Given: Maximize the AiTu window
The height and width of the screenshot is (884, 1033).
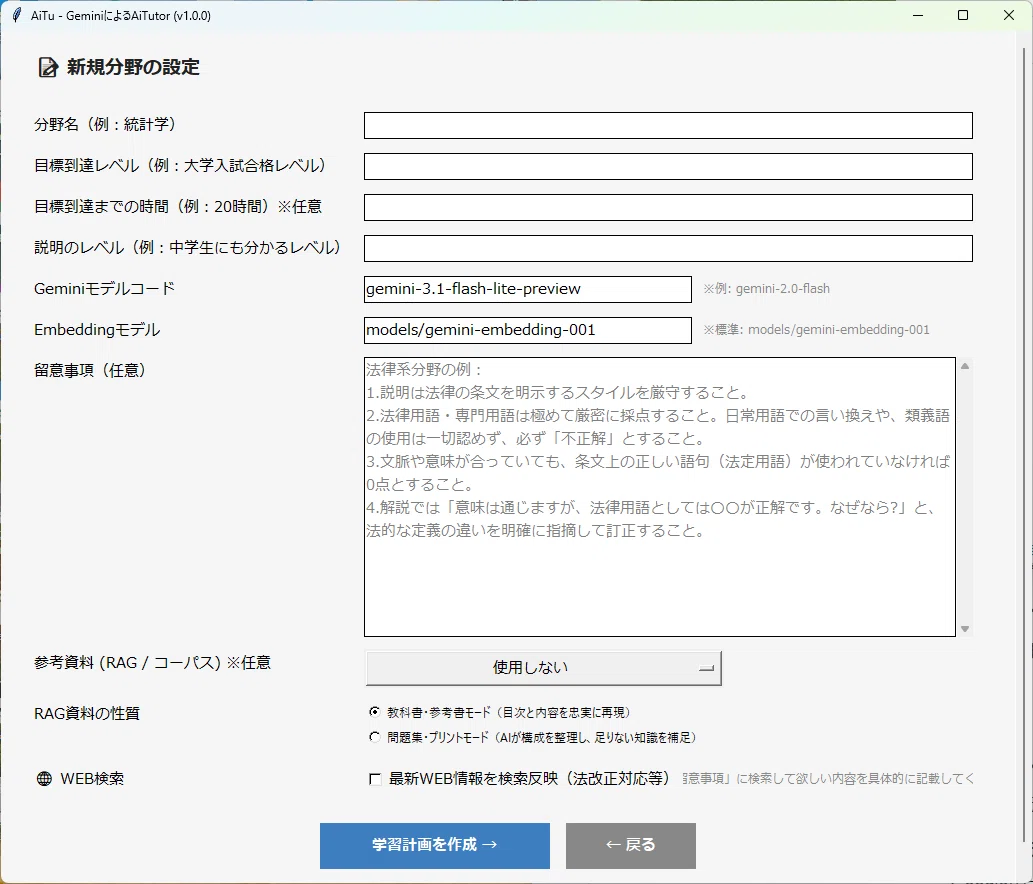Looking at the screenshot, I should (x=963, y=15).
